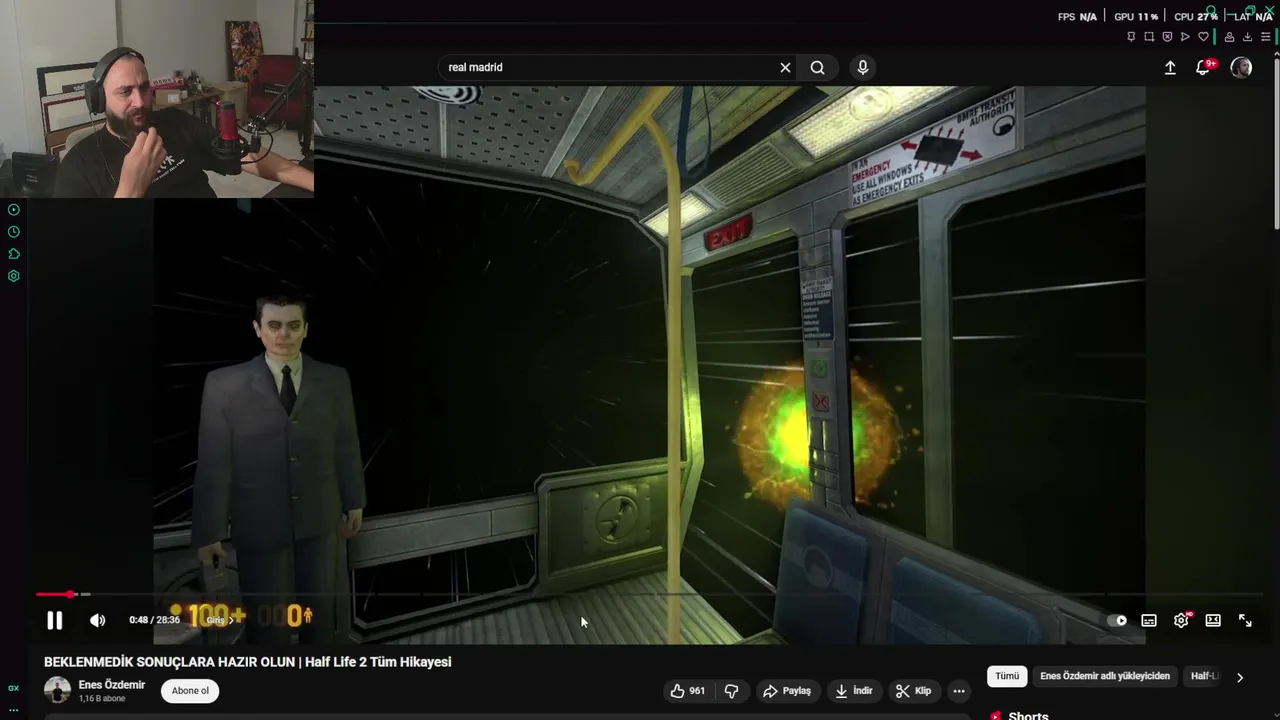Click the chapter label Giriş
1280x720 pixels.
(220, 621)
